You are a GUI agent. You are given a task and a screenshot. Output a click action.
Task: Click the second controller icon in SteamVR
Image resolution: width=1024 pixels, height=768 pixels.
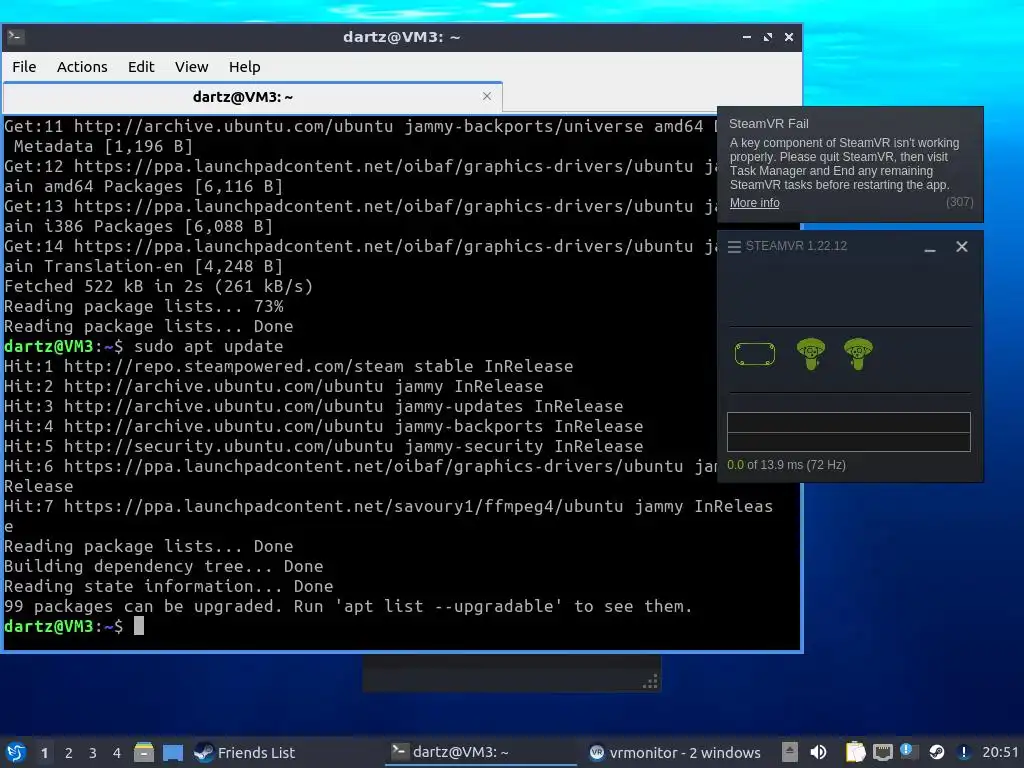[858, 354]
